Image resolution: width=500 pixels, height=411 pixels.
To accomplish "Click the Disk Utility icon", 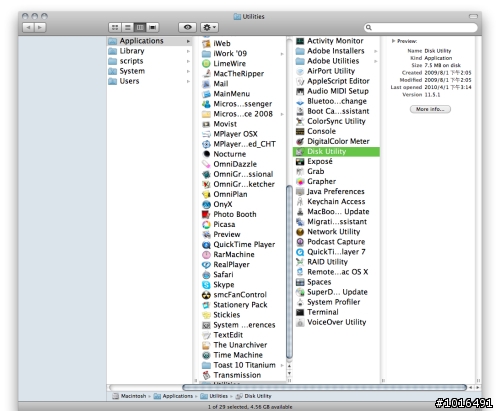I will [300, 152].
